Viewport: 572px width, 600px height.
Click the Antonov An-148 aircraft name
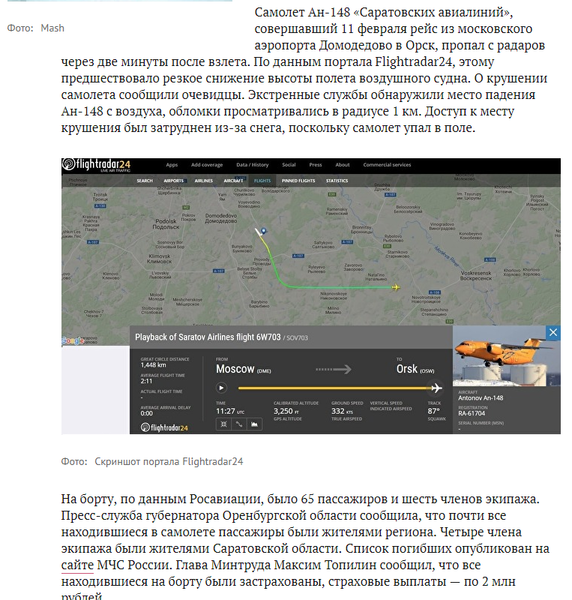point(481,398)
